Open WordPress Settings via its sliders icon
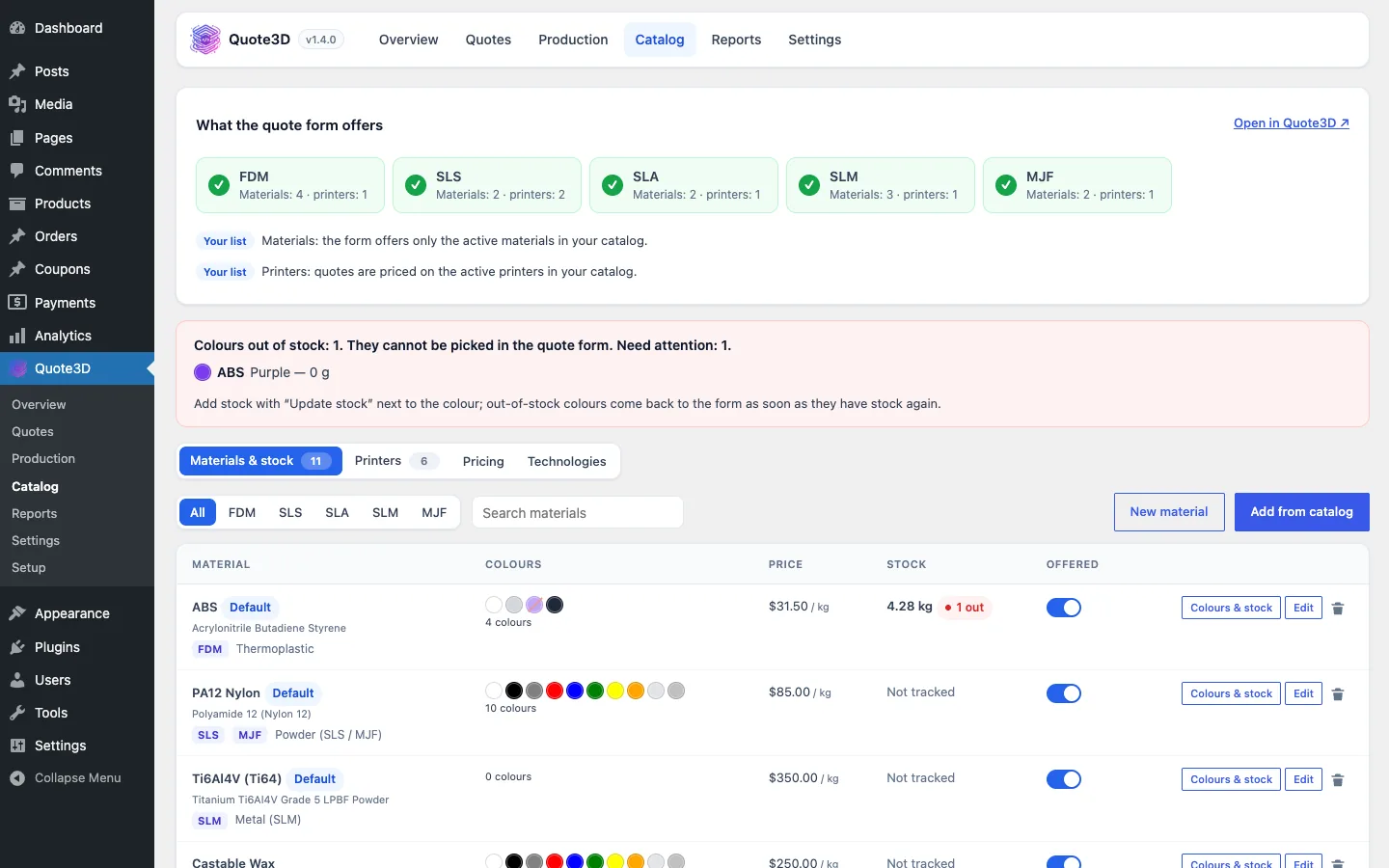 [x=17, y=746]
